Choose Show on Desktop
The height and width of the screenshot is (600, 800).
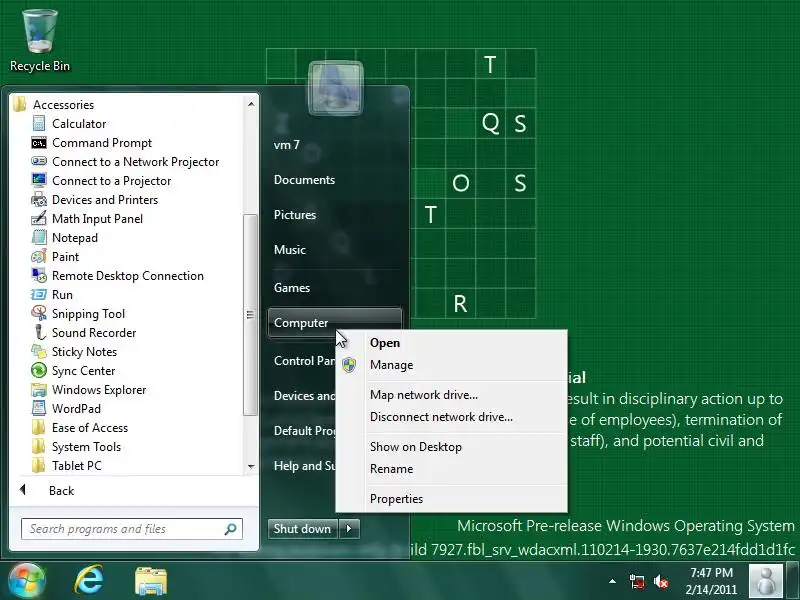coord(451,447)
